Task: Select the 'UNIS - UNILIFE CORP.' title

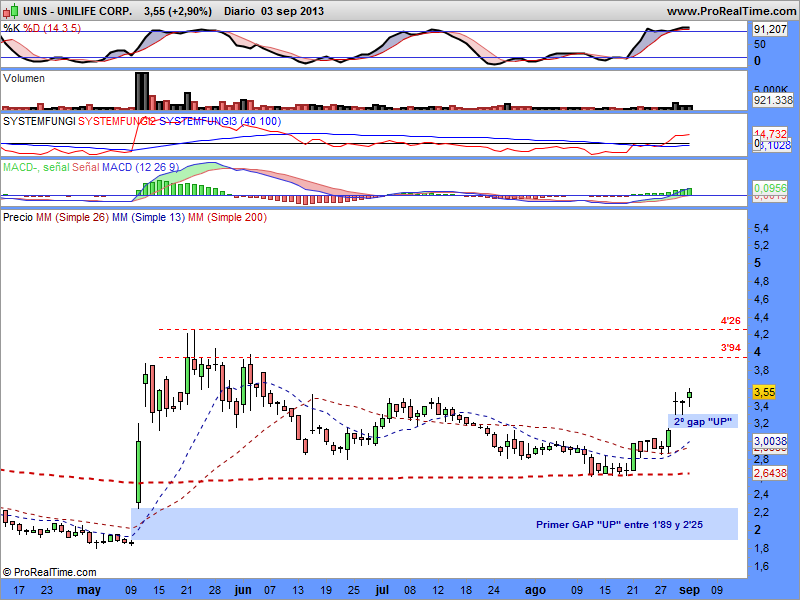Action: (x=77, y=11)
